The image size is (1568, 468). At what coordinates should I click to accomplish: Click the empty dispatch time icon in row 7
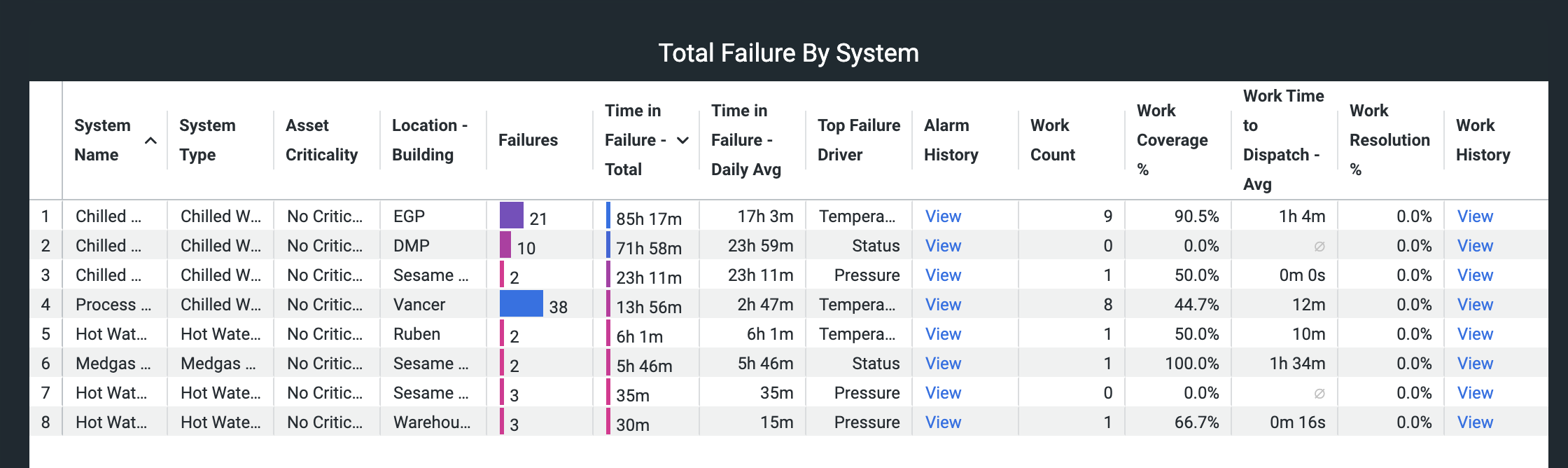(1319, 394)
